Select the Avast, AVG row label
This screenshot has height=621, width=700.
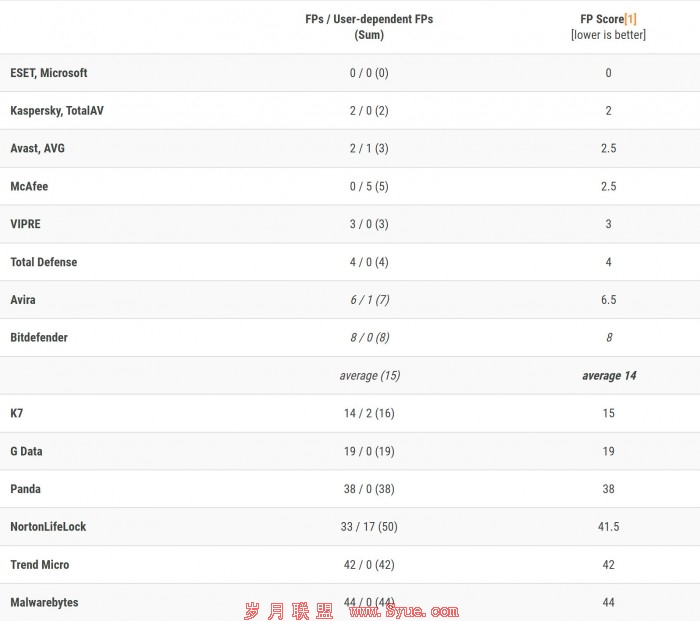point(38,148)
